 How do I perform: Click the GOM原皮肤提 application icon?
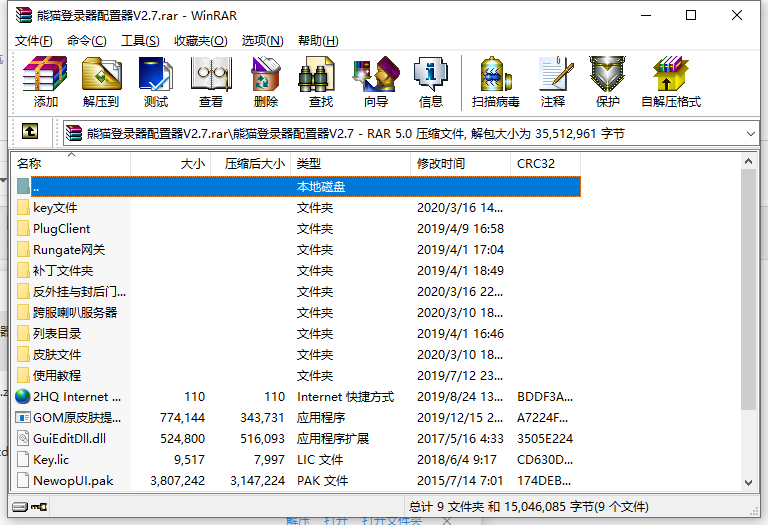click(23, 418)
